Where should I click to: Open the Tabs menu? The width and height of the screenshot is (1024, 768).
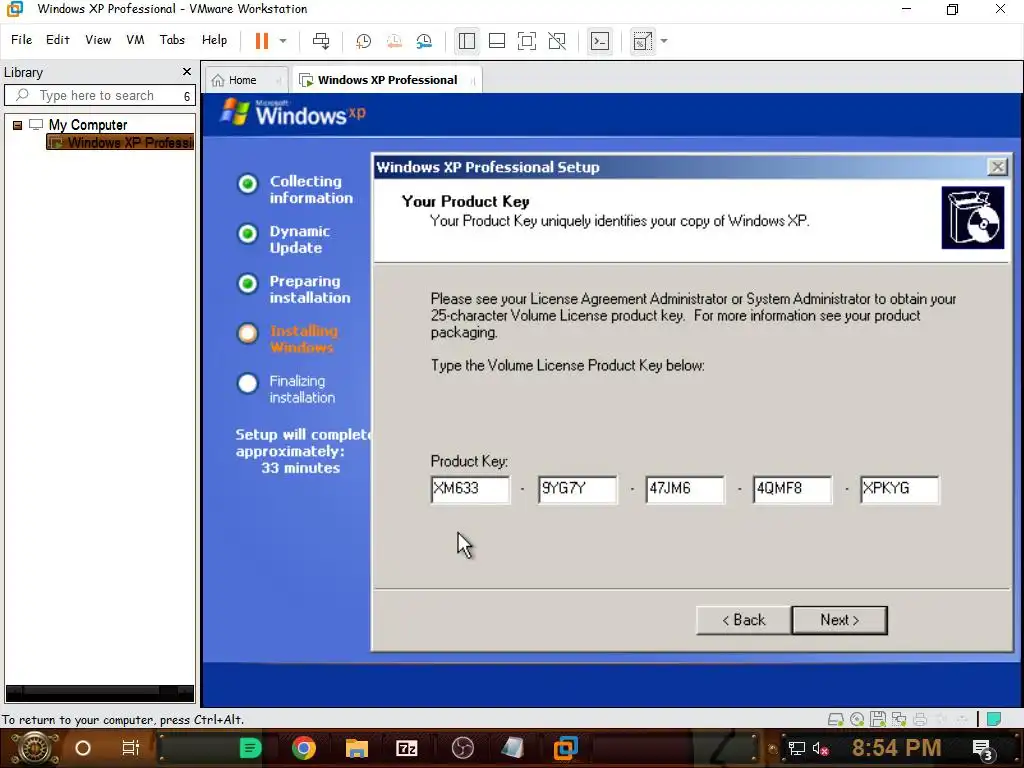click(172, 40)
